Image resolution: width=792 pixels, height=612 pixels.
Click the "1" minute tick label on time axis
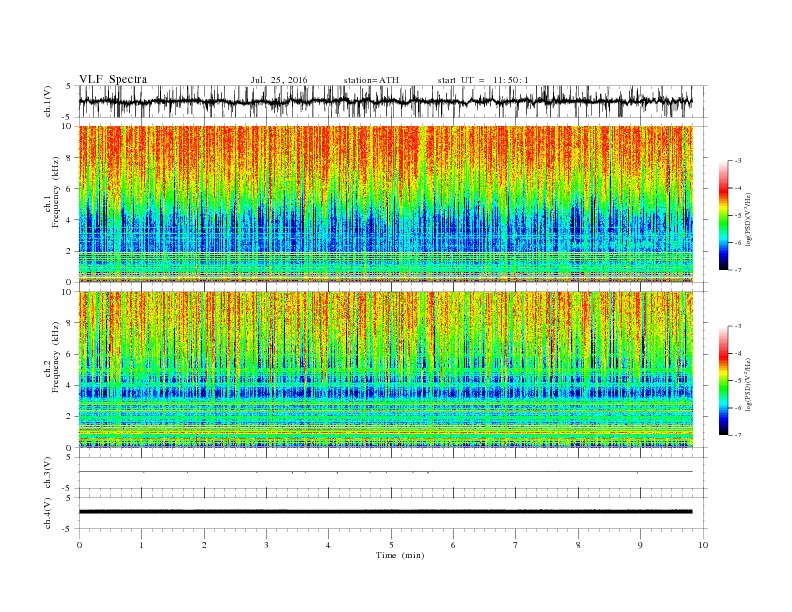click(x=141, y=545)
